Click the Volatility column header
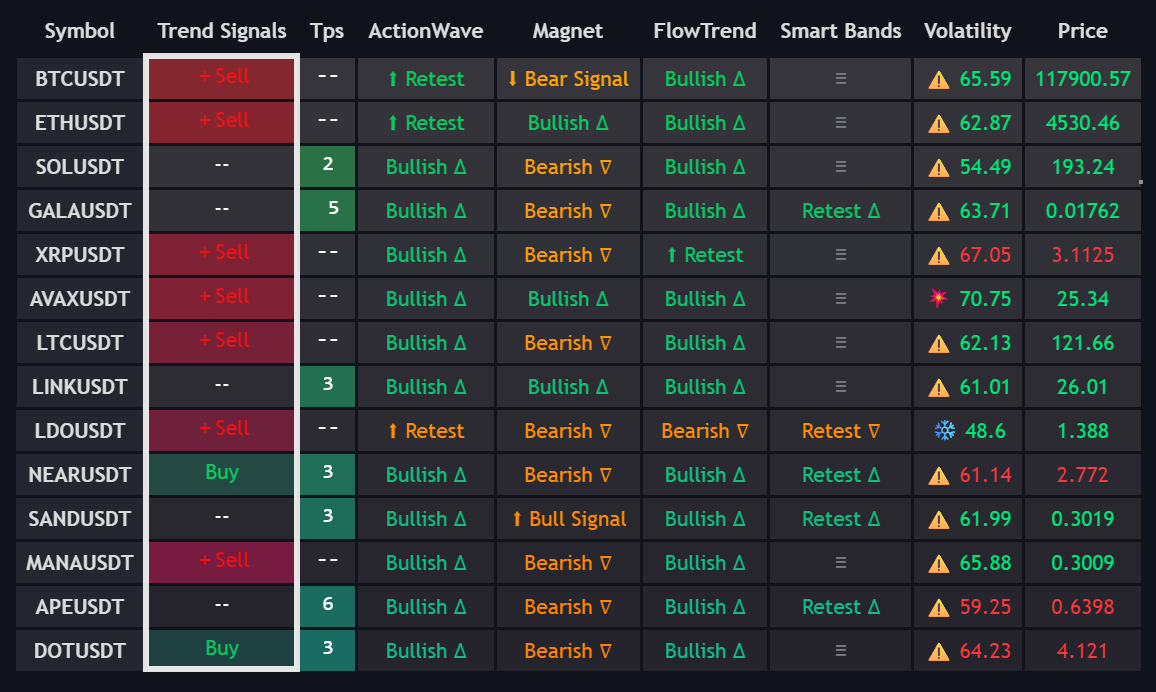 pyautogui.click(x=967, y=31)
